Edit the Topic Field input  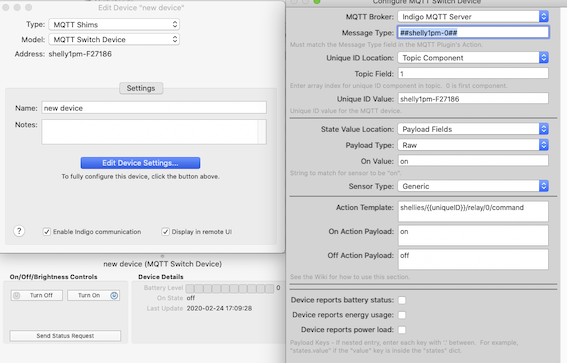point(473,73)
